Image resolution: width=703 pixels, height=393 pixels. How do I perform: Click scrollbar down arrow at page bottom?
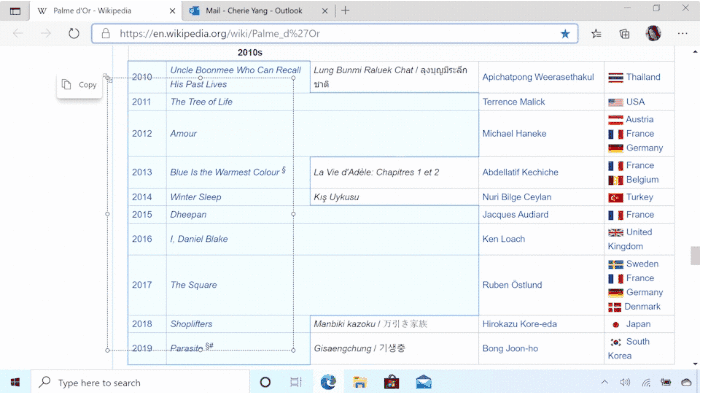click(695, 364)
